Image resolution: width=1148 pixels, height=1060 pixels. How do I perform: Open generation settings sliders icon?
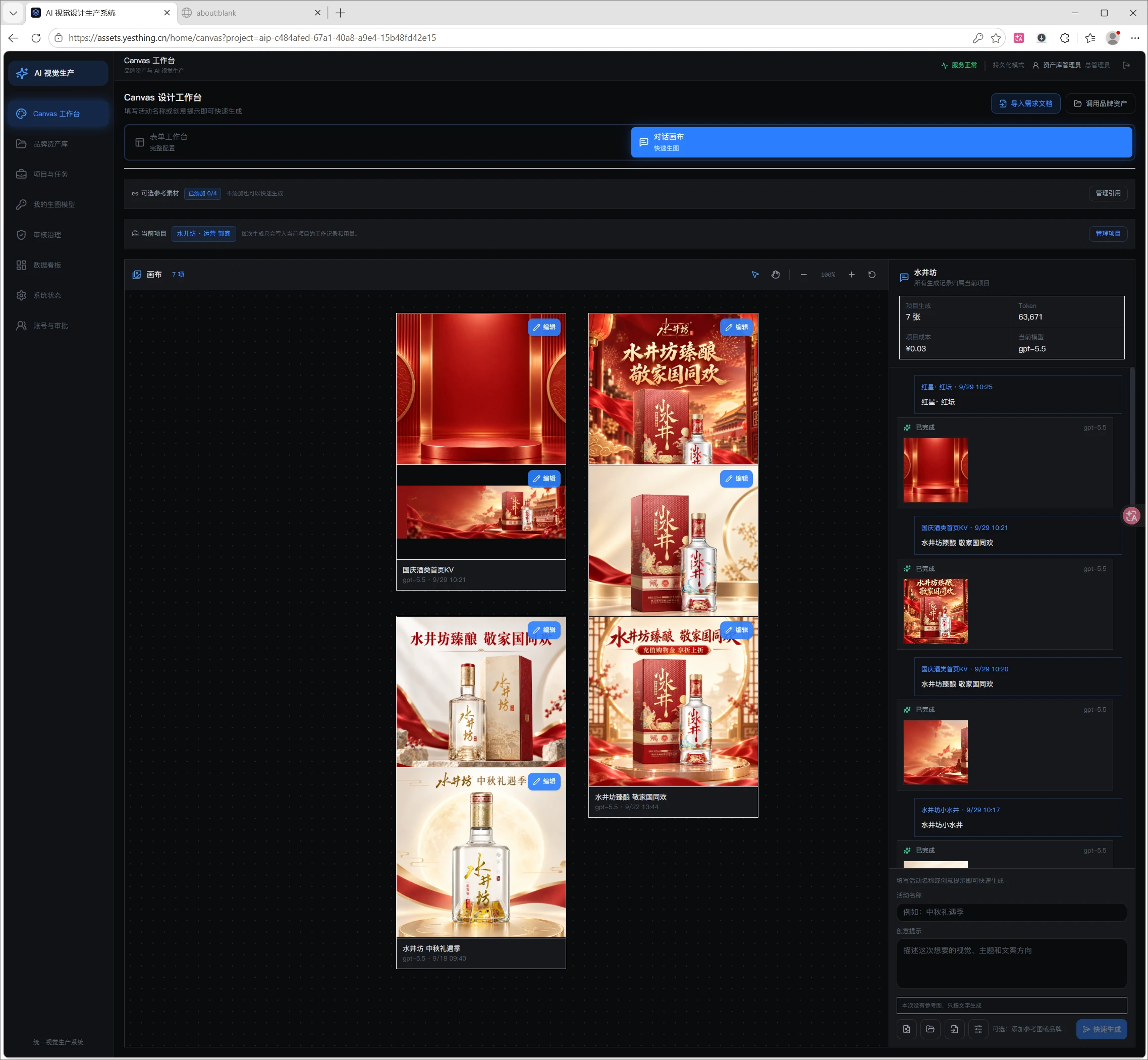click(x=978, y=1029)
